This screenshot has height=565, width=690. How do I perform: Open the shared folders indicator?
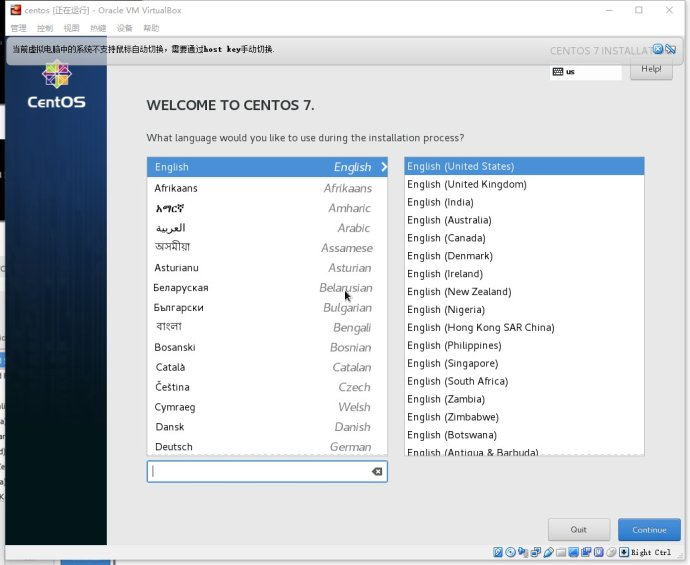(561, 552)
